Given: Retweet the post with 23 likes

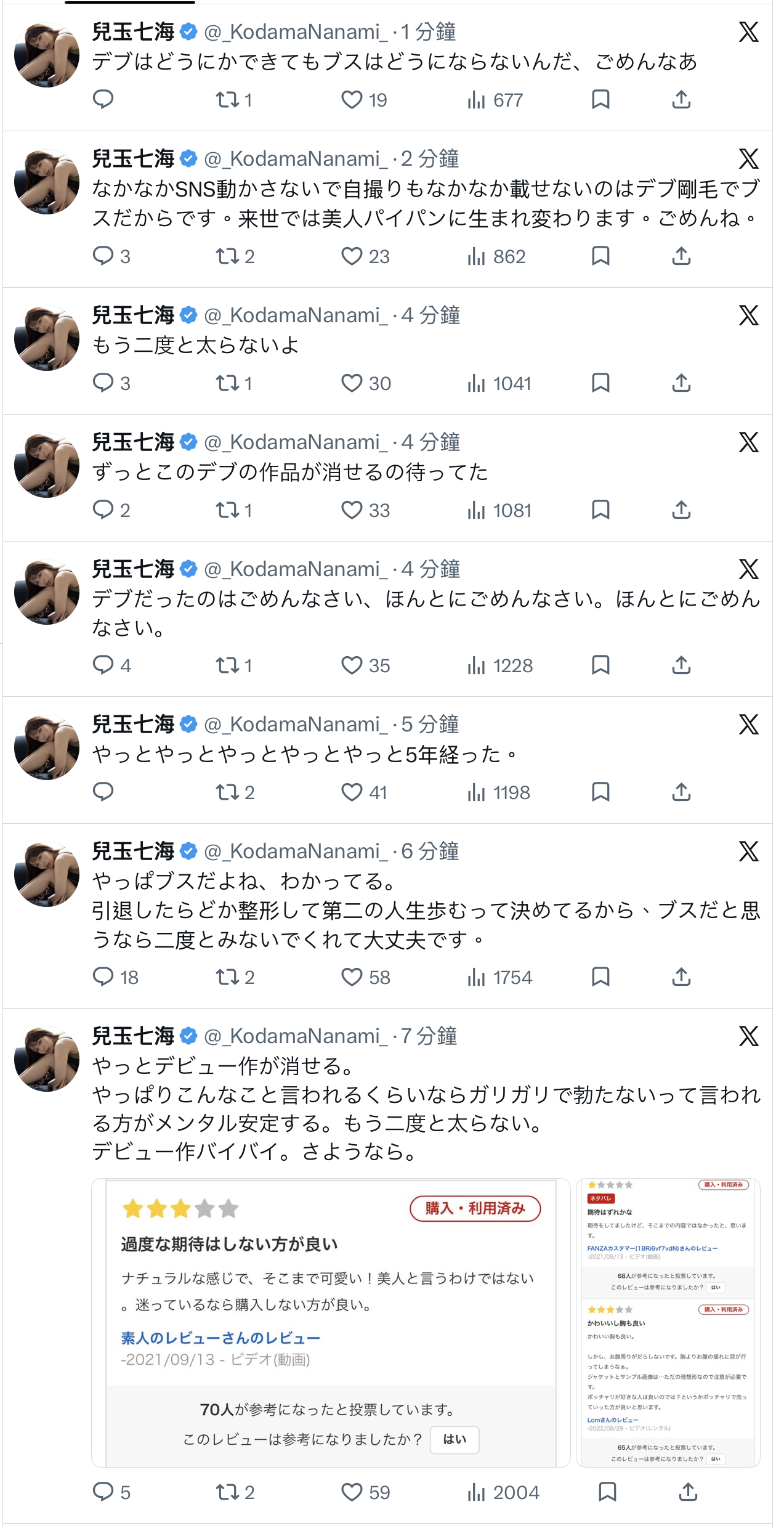Looking at the screenshot, I should tap(235, 256).
